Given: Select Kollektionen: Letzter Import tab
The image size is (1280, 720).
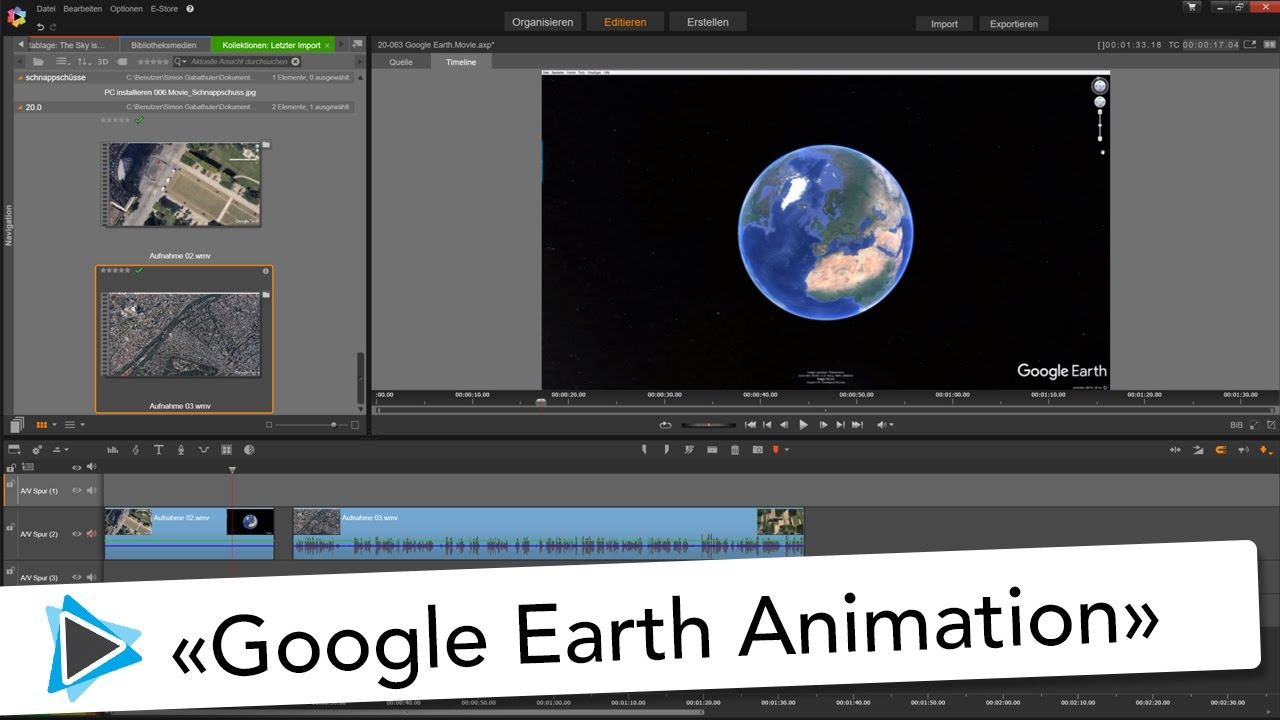Looking at the screenshot, I should [x=271, y=45].
